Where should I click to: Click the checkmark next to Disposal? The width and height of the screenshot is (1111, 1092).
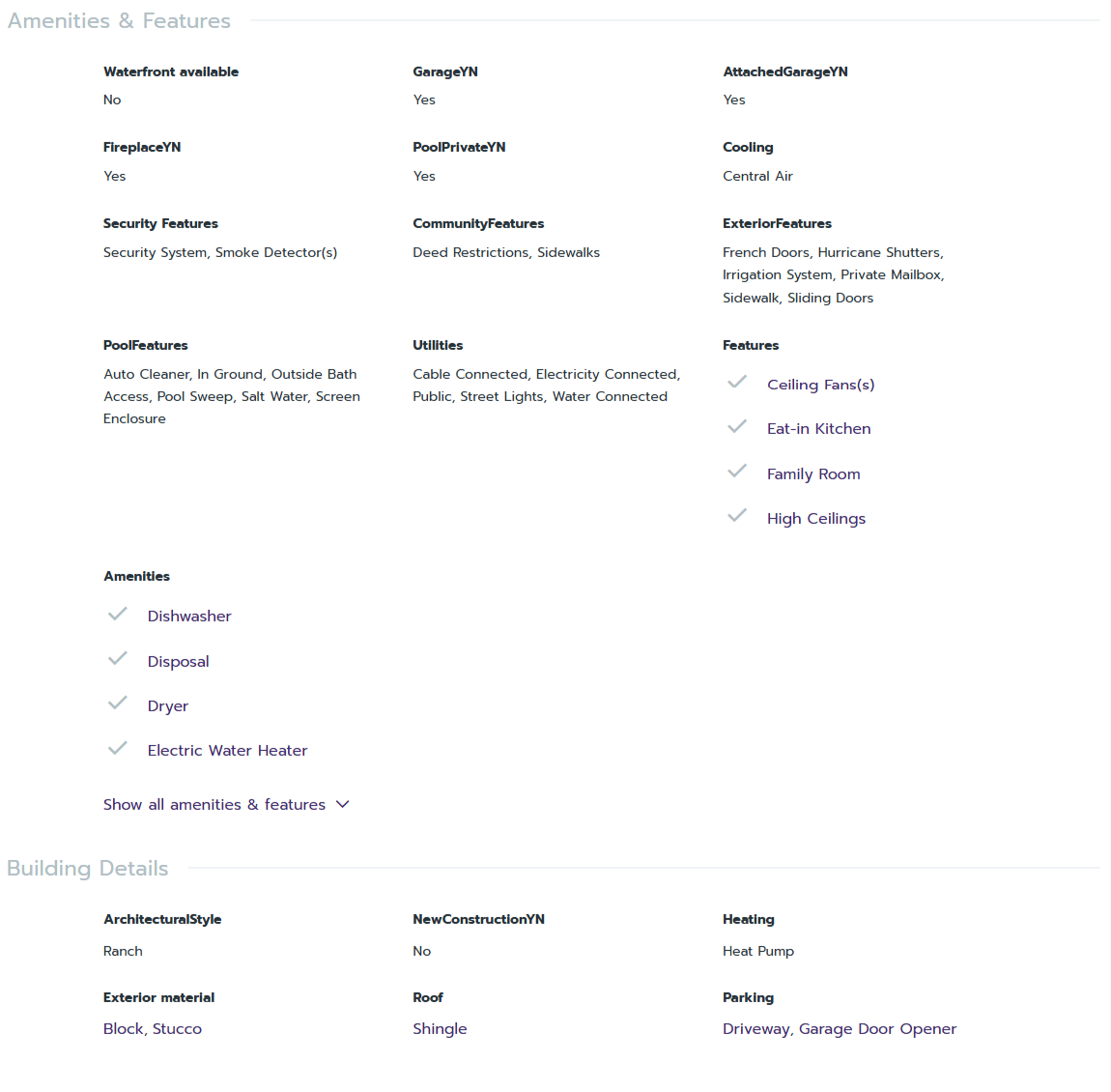click(x=118, y=659)
